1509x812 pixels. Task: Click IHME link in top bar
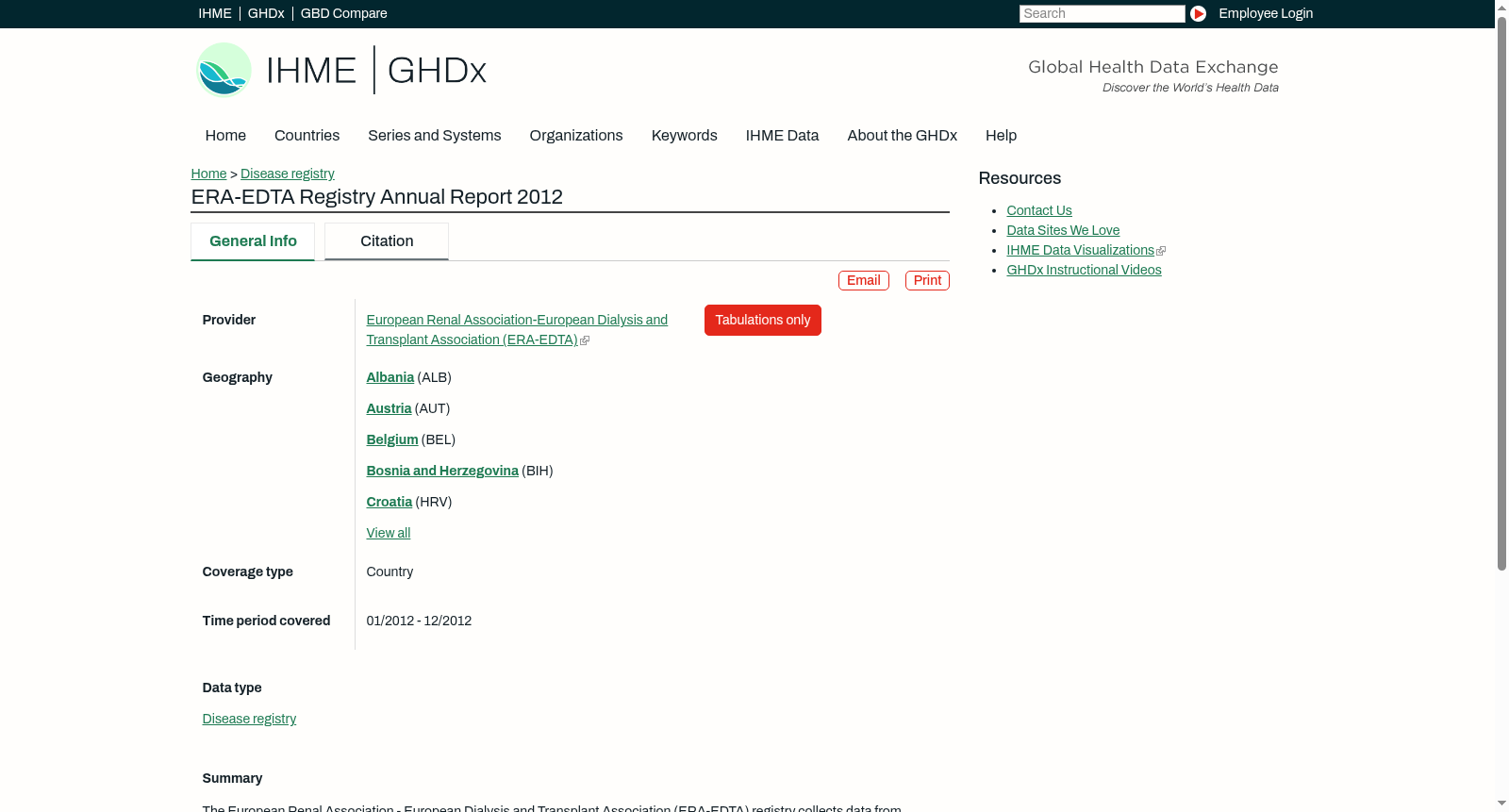(215, 13)
